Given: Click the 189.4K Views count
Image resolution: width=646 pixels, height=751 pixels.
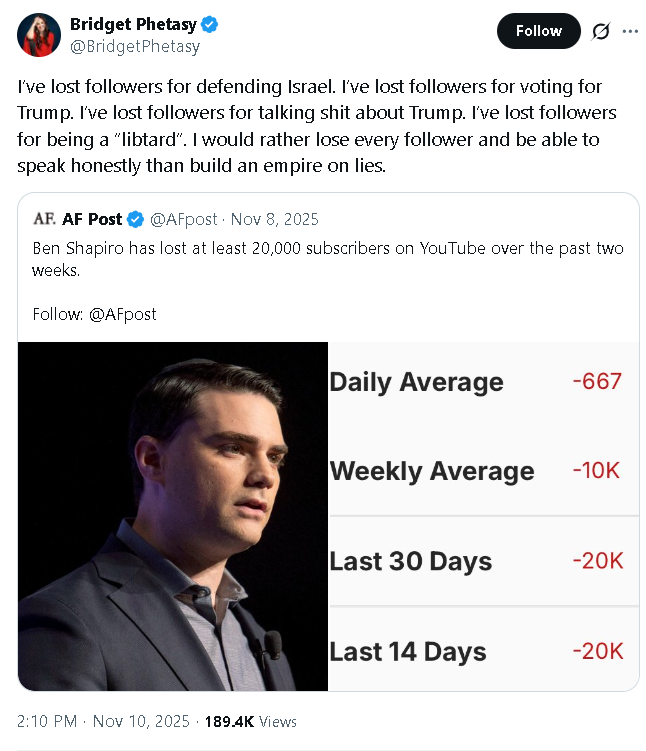Looking at the screenshot, I should 250,721.
